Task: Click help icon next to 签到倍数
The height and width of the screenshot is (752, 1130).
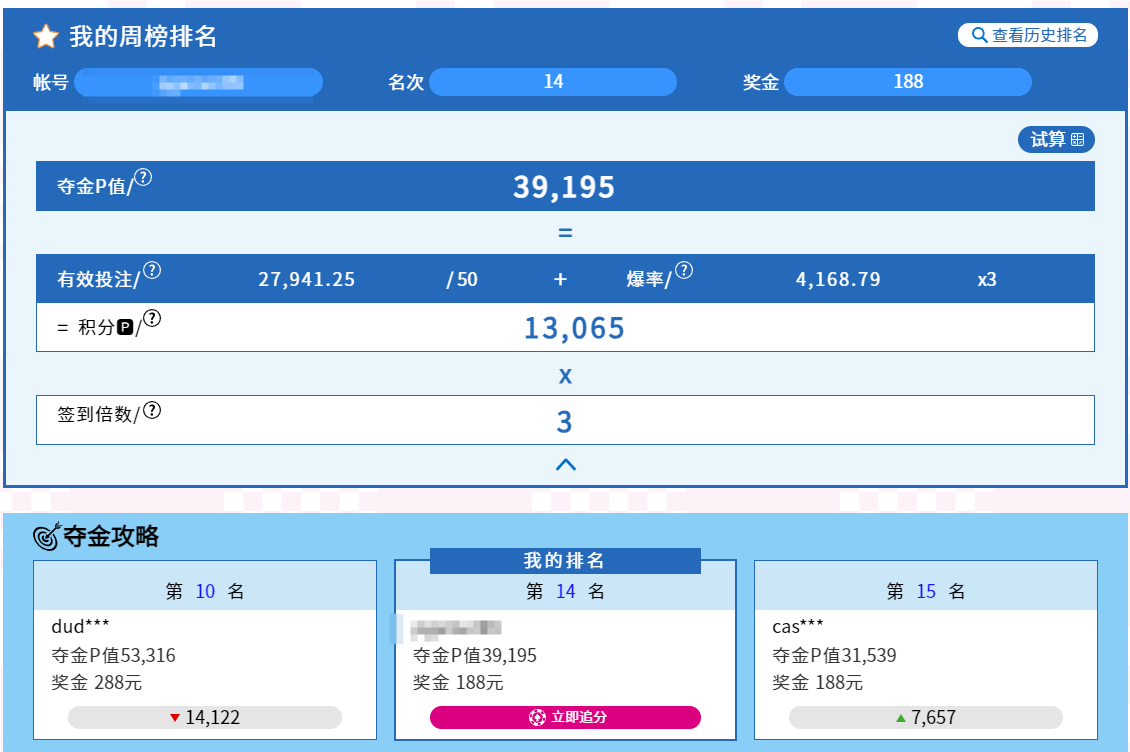Action: coord(152,410)
